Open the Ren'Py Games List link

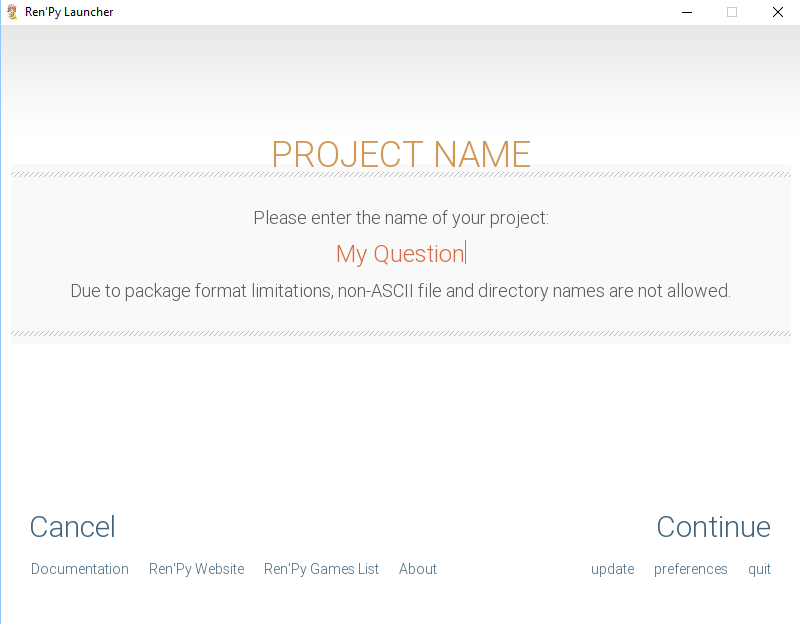(321, 569)
